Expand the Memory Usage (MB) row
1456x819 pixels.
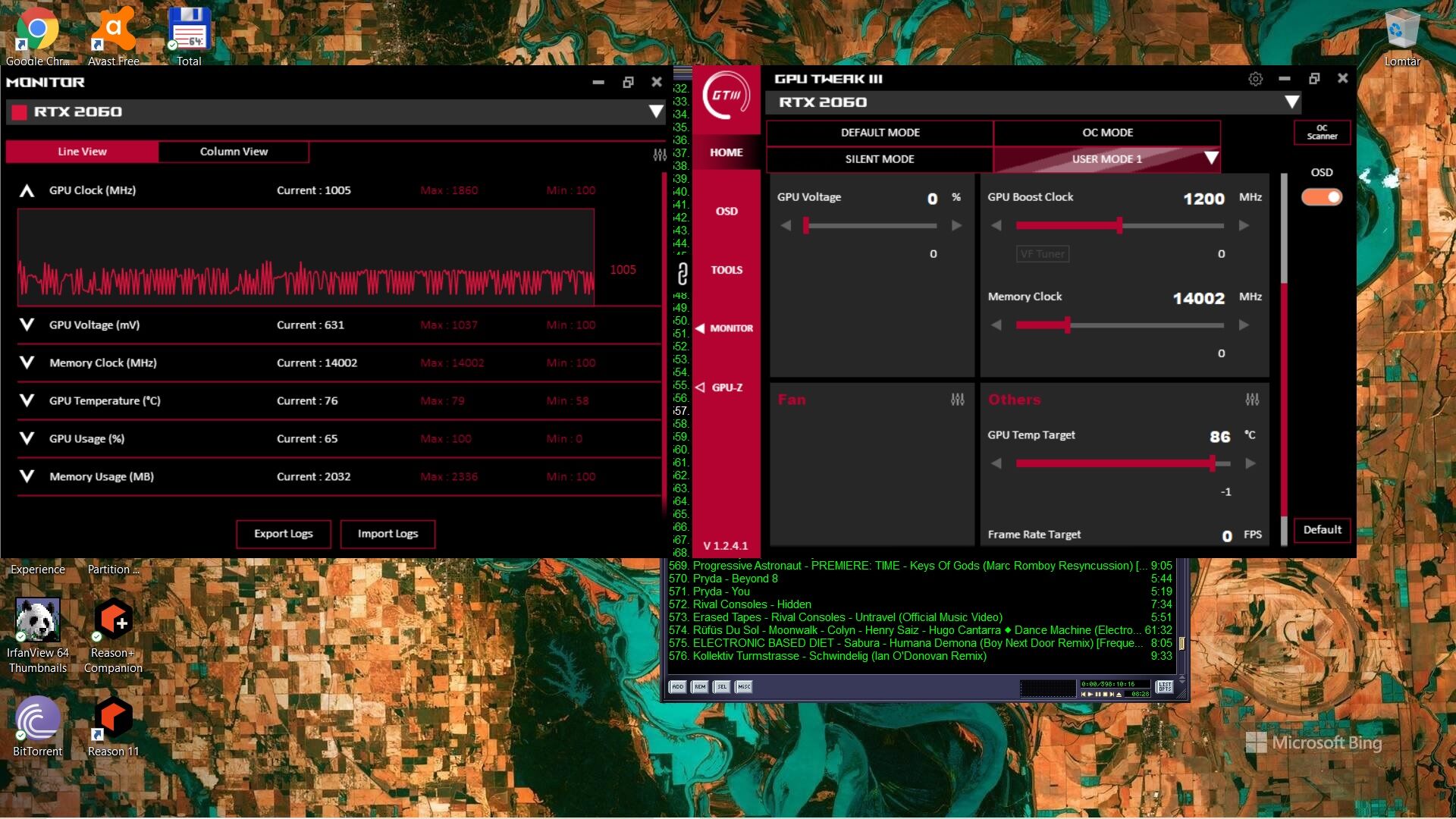coord(27,476)
